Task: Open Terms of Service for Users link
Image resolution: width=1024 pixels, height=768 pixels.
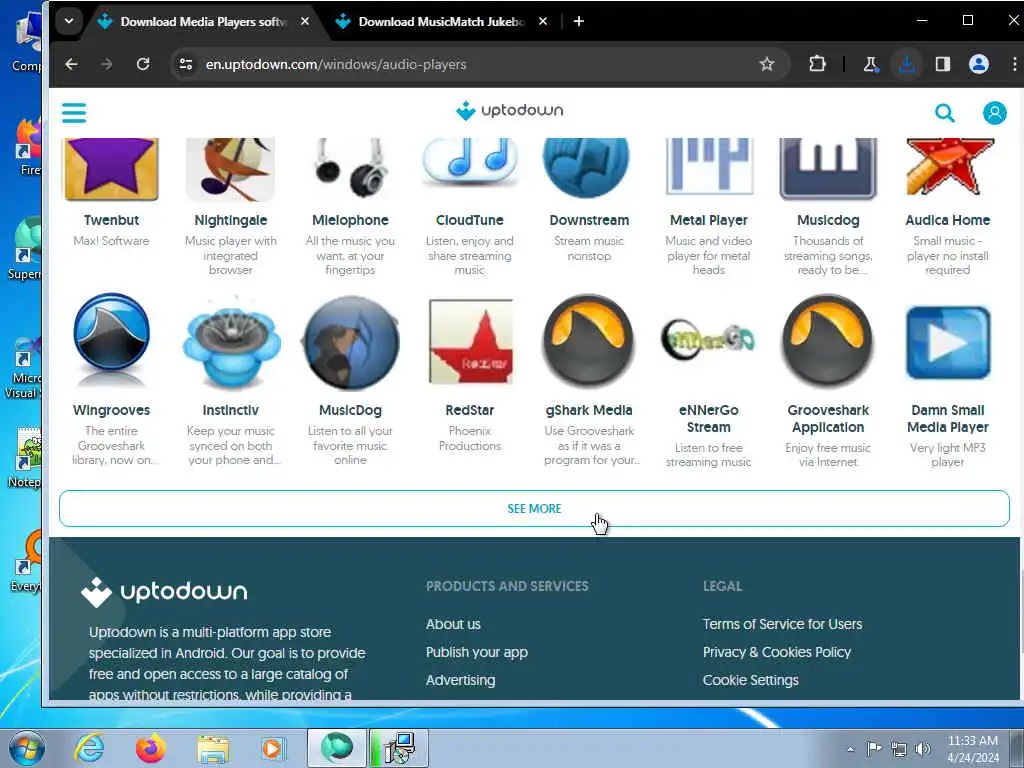Action: (782, 624)
